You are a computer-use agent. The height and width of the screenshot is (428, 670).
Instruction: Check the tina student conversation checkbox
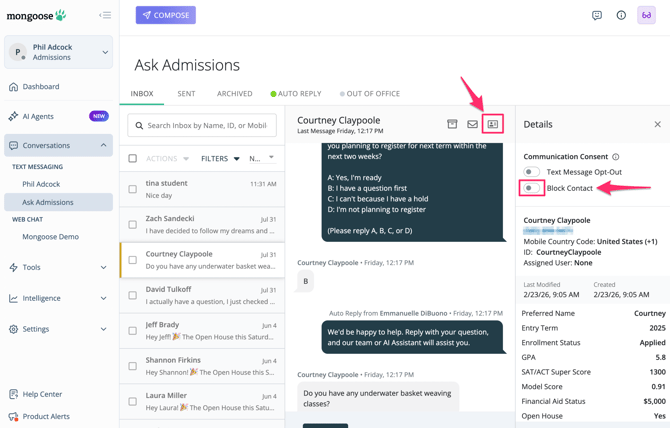(133, 189)
